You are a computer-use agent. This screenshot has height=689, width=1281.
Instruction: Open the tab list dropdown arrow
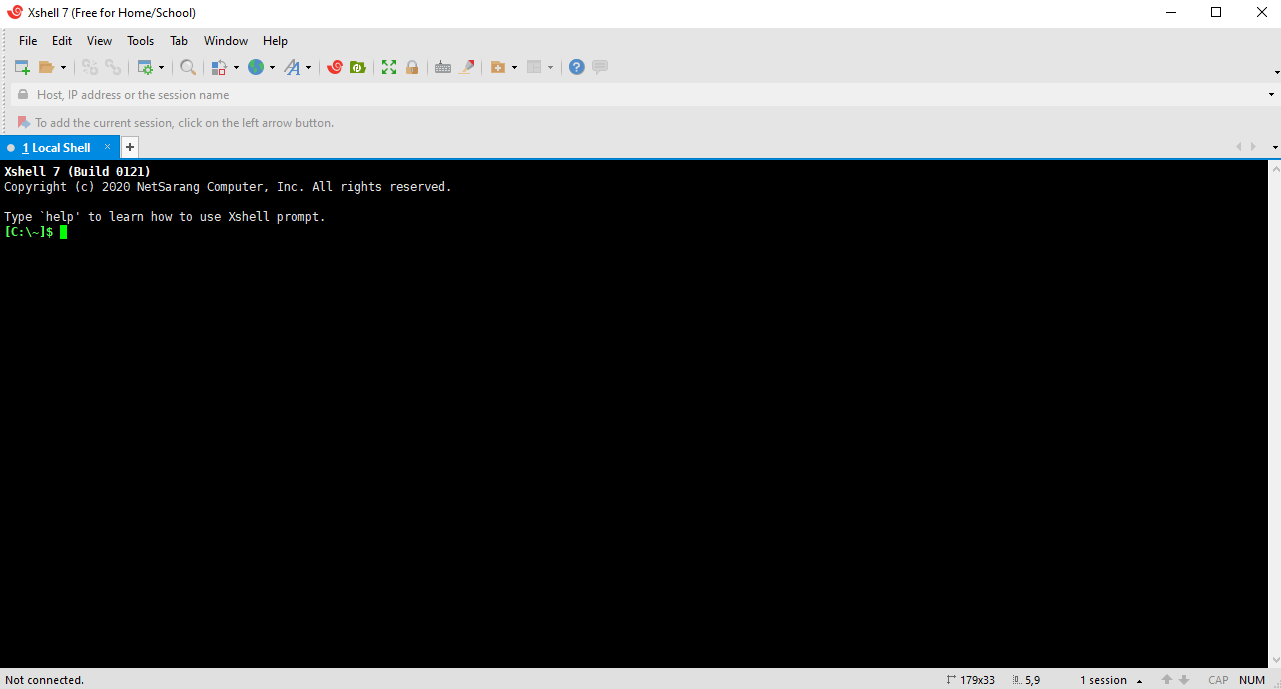1276,147
